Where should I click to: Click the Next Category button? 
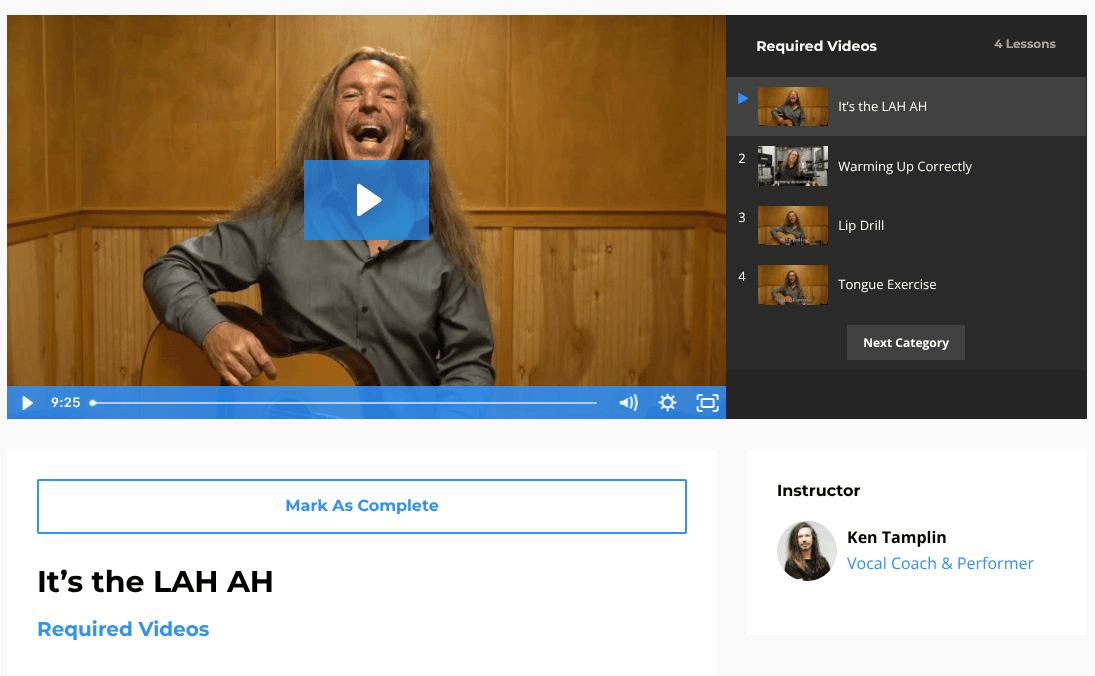(905, 343)
